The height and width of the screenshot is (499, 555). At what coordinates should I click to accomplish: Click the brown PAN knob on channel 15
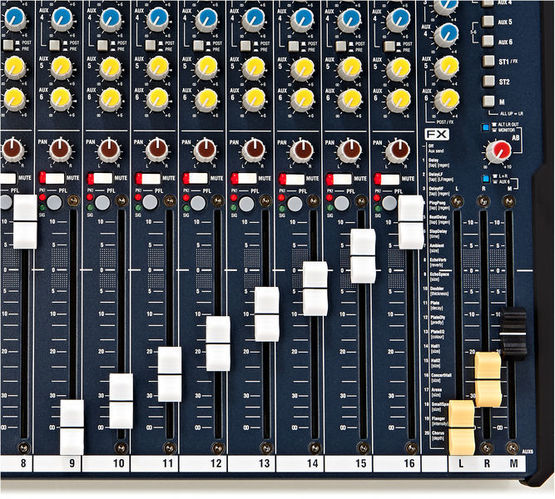click(x=350, y=150)
